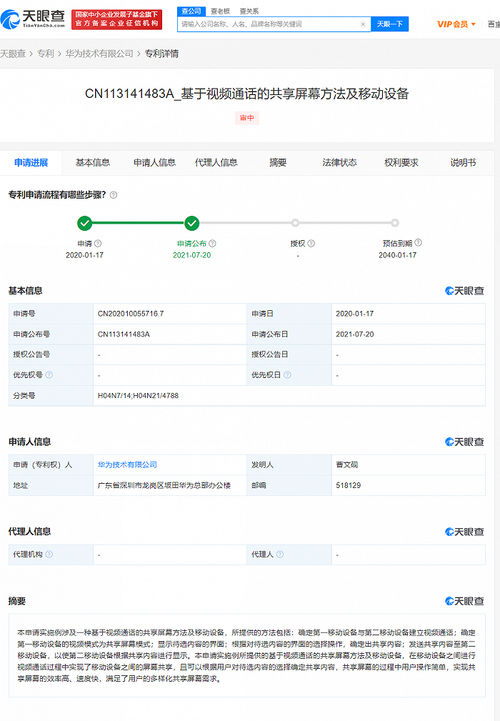The width and height of the screenshot is (500, 721).
Task: Open help icon next to 预估到期 step
Action: [418, 242]
